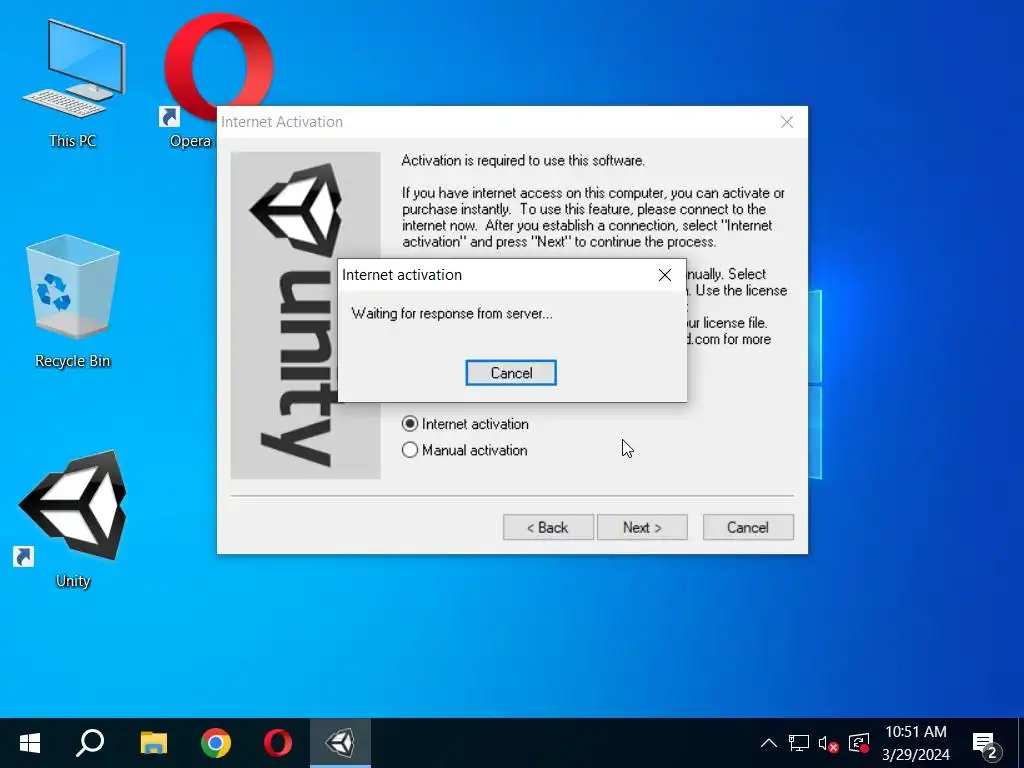Screen dimensions: 1024x768
Task: Open taskbar search magnifier
Action: pyautogui.click(x=91, y=743)
